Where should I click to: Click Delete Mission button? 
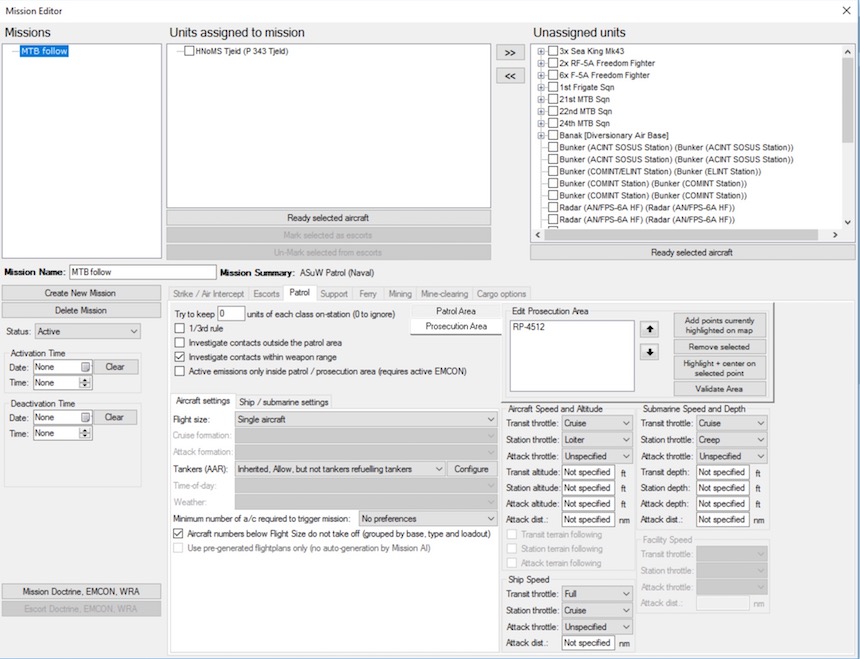(x=81, y=310)
